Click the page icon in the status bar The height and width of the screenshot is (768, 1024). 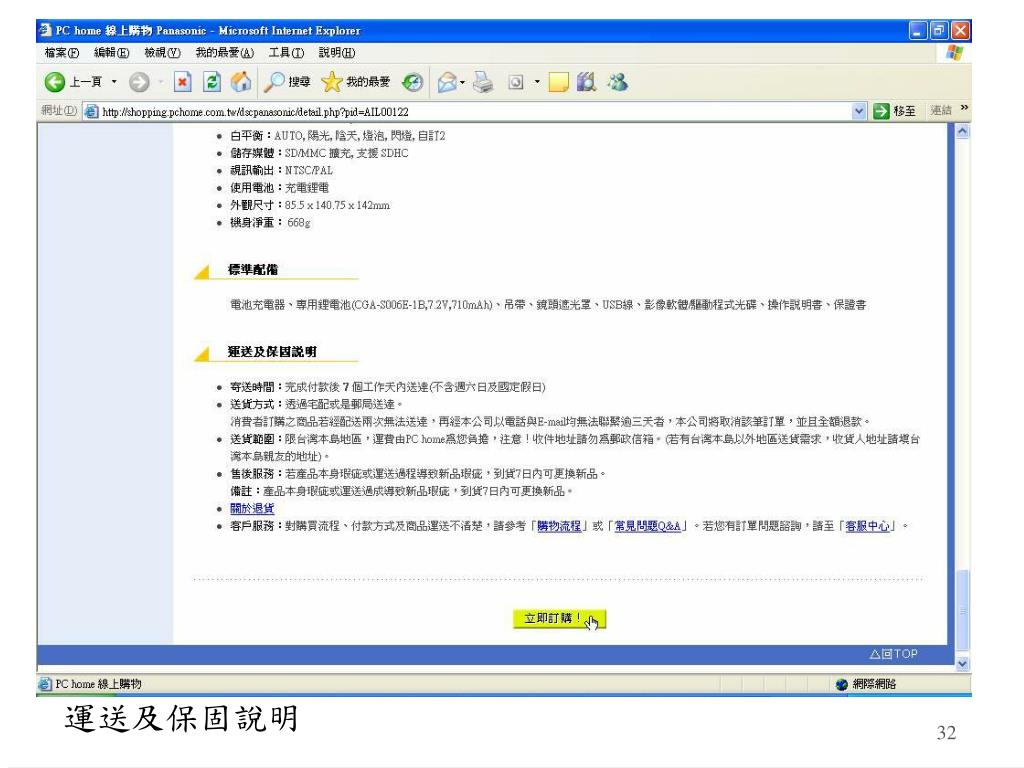[x=44, y=684]
